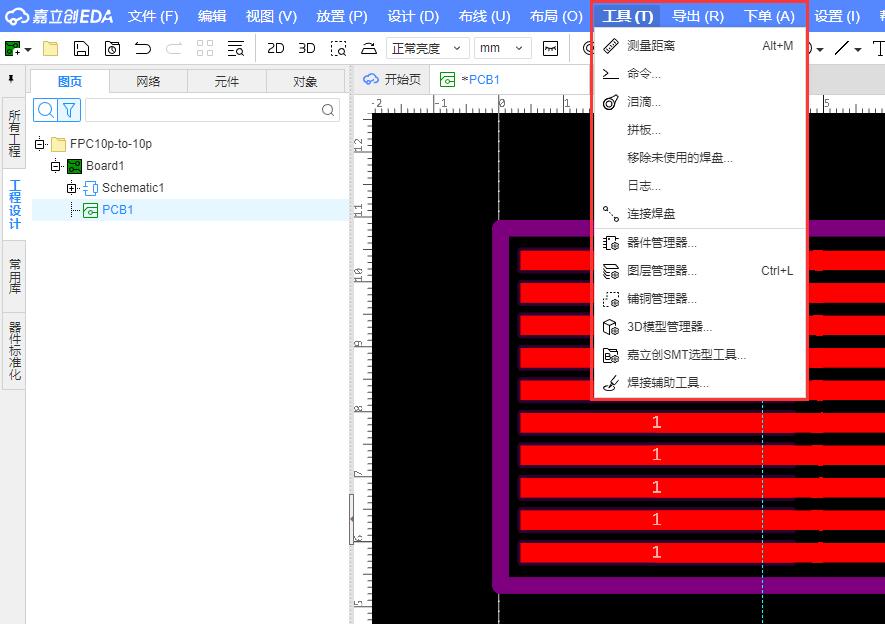Image resolution: width=885 pixels, height=624 pixels.
Task: Open the 导出 (R) export menu
Action: (697, 16)
